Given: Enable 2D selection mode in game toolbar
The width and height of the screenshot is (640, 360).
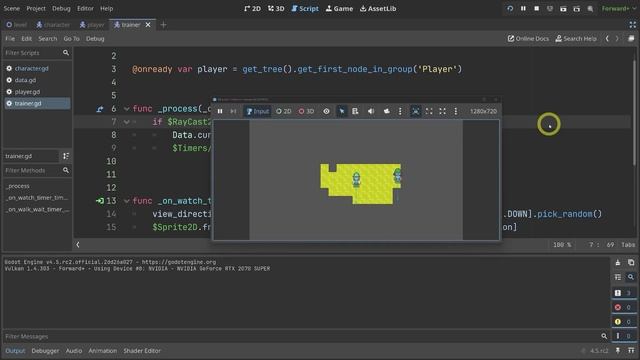Looking at the screenshot, I should pos(284,111).
